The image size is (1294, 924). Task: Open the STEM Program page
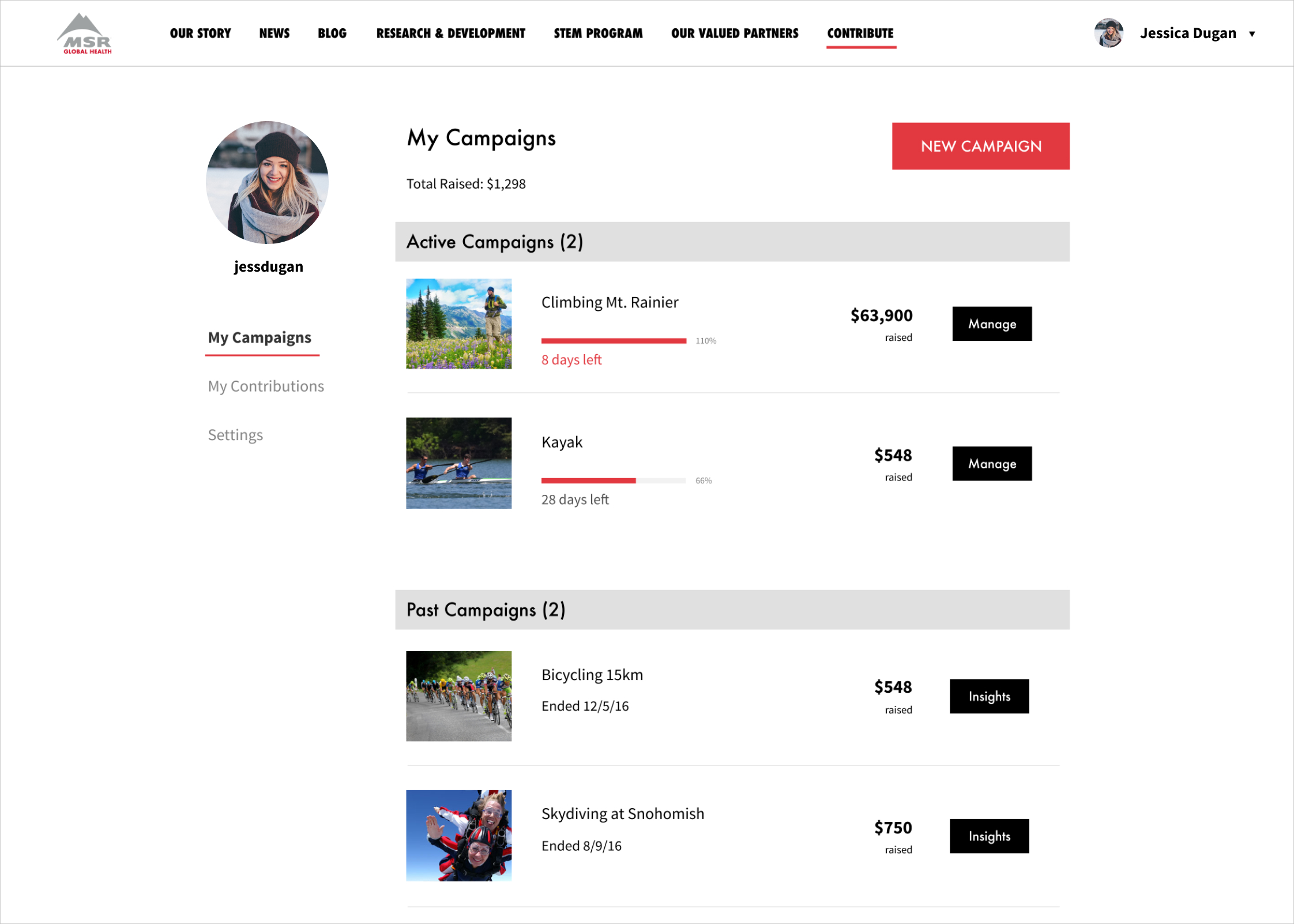(x=598, y=33)
